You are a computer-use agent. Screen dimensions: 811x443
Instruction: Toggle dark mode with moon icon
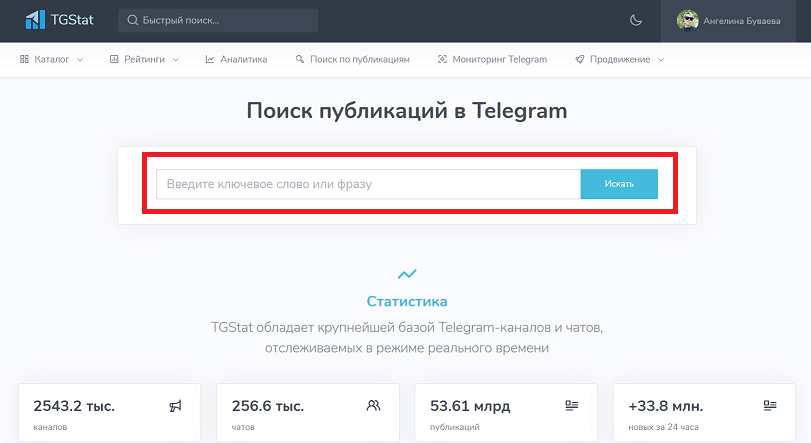(636, 20)
